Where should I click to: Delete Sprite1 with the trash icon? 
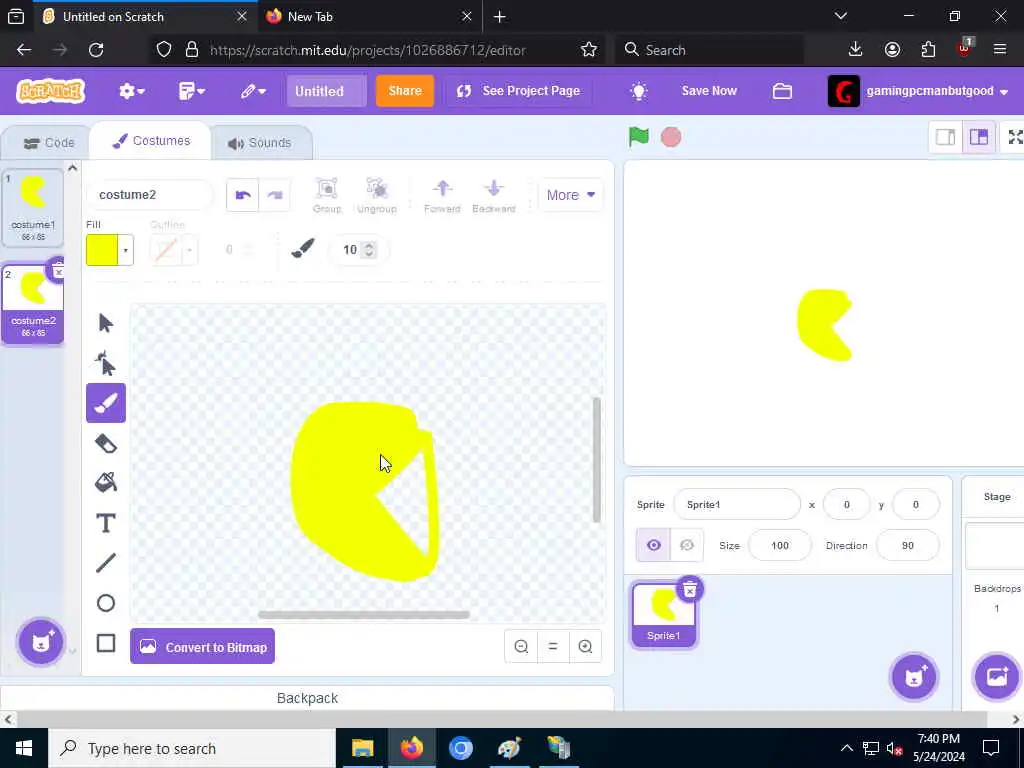[x=690, y=590]
